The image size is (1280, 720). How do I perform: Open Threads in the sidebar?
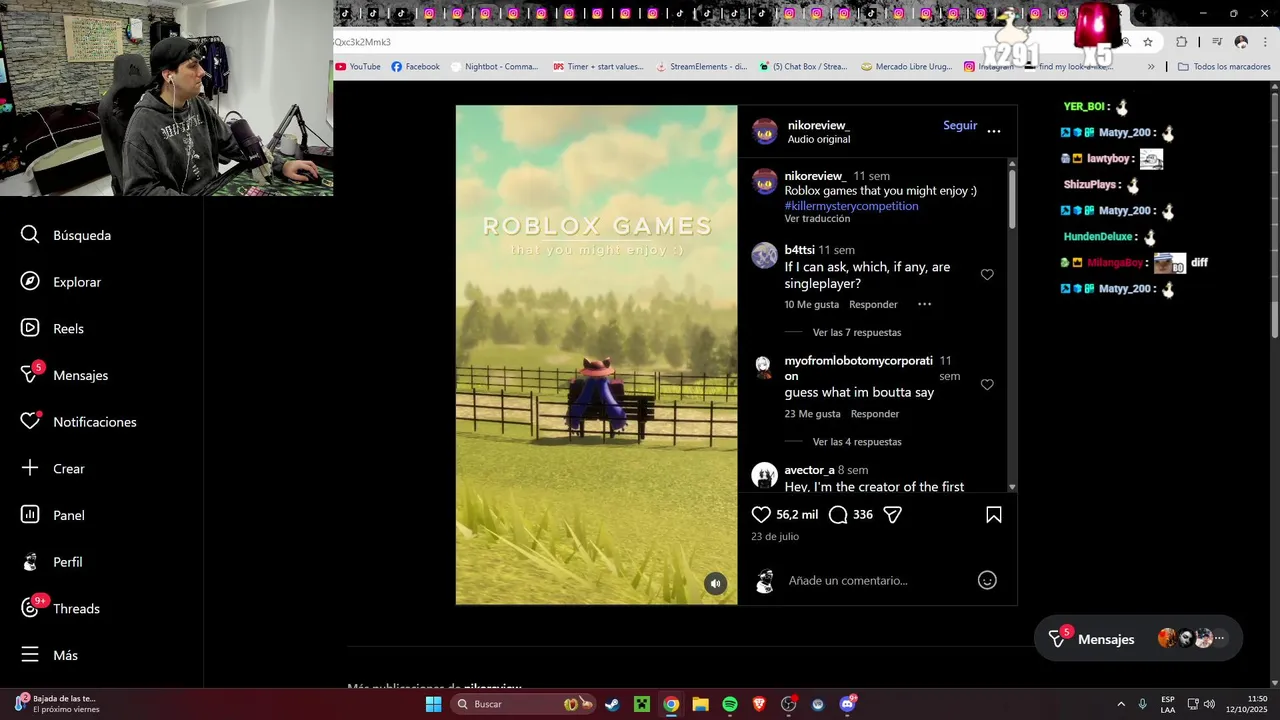pyautogui.click(x=60, y=608)
